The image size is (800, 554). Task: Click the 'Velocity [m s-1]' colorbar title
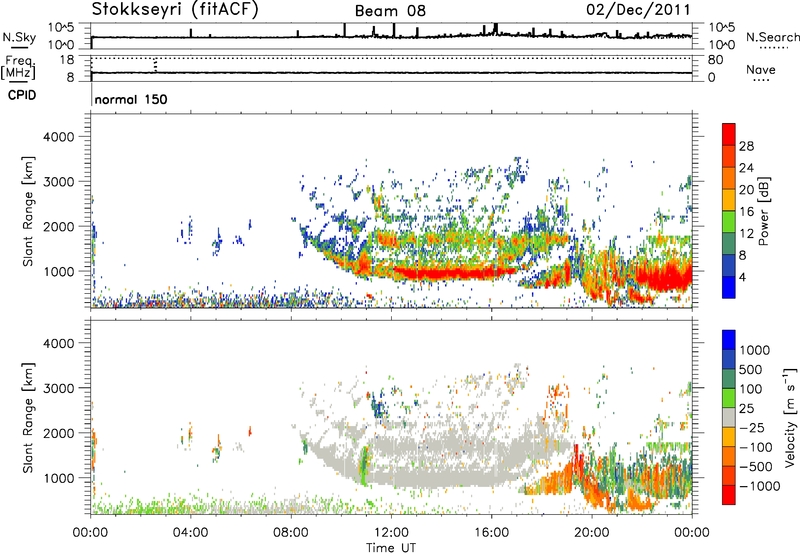(790, 417)
